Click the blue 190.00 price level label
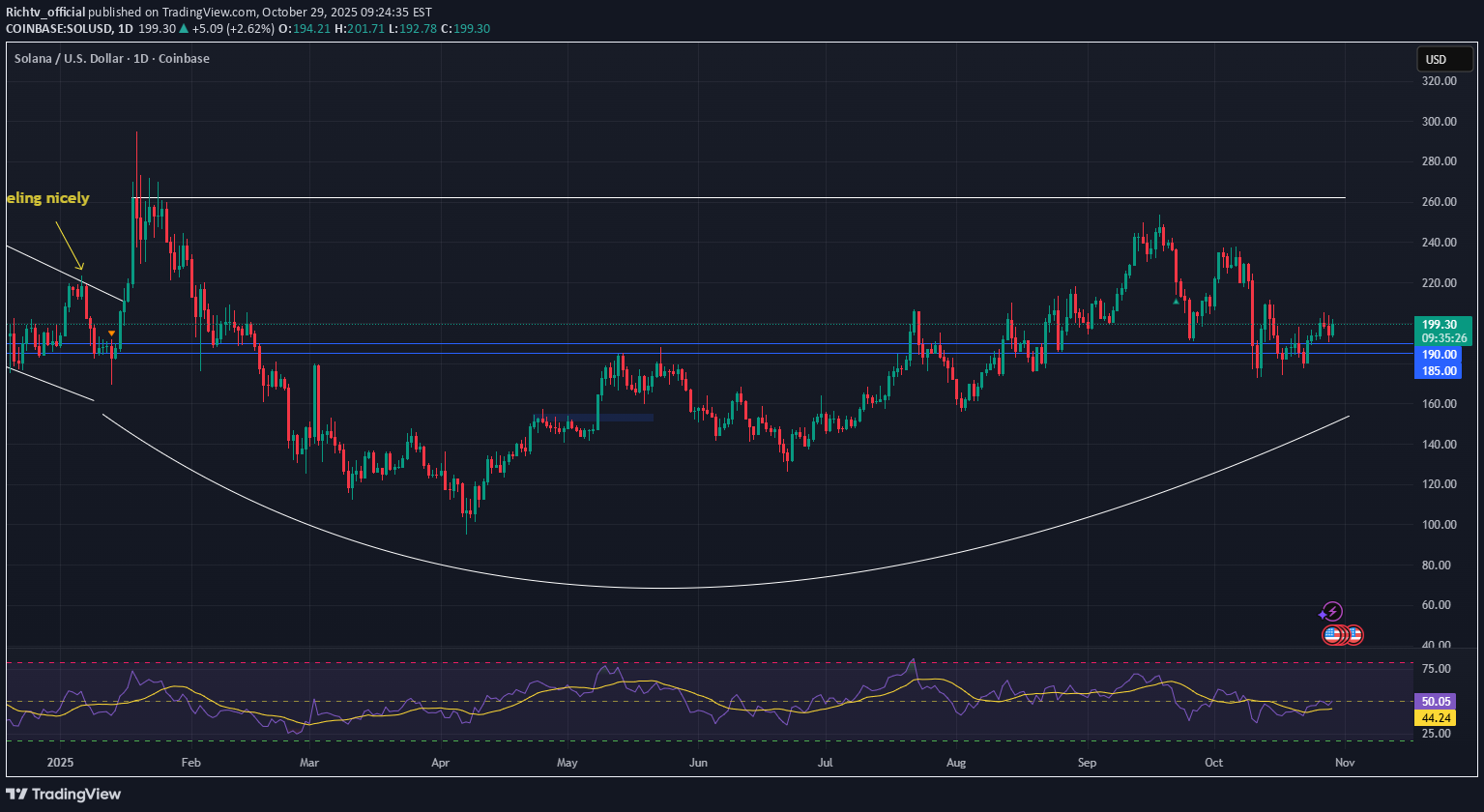This screenshot has height=812, width=1484. click(x=1440, y=355)
